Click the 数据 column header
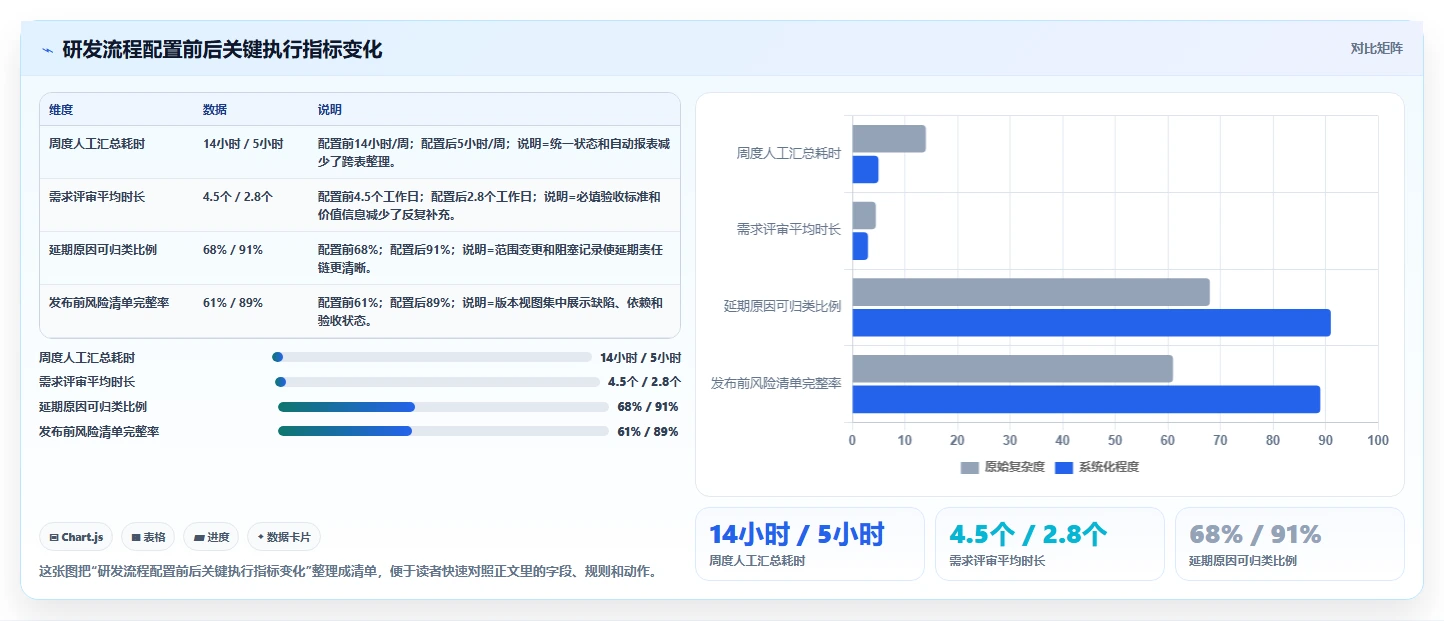The image size is (1444, 621). point(215,109)
